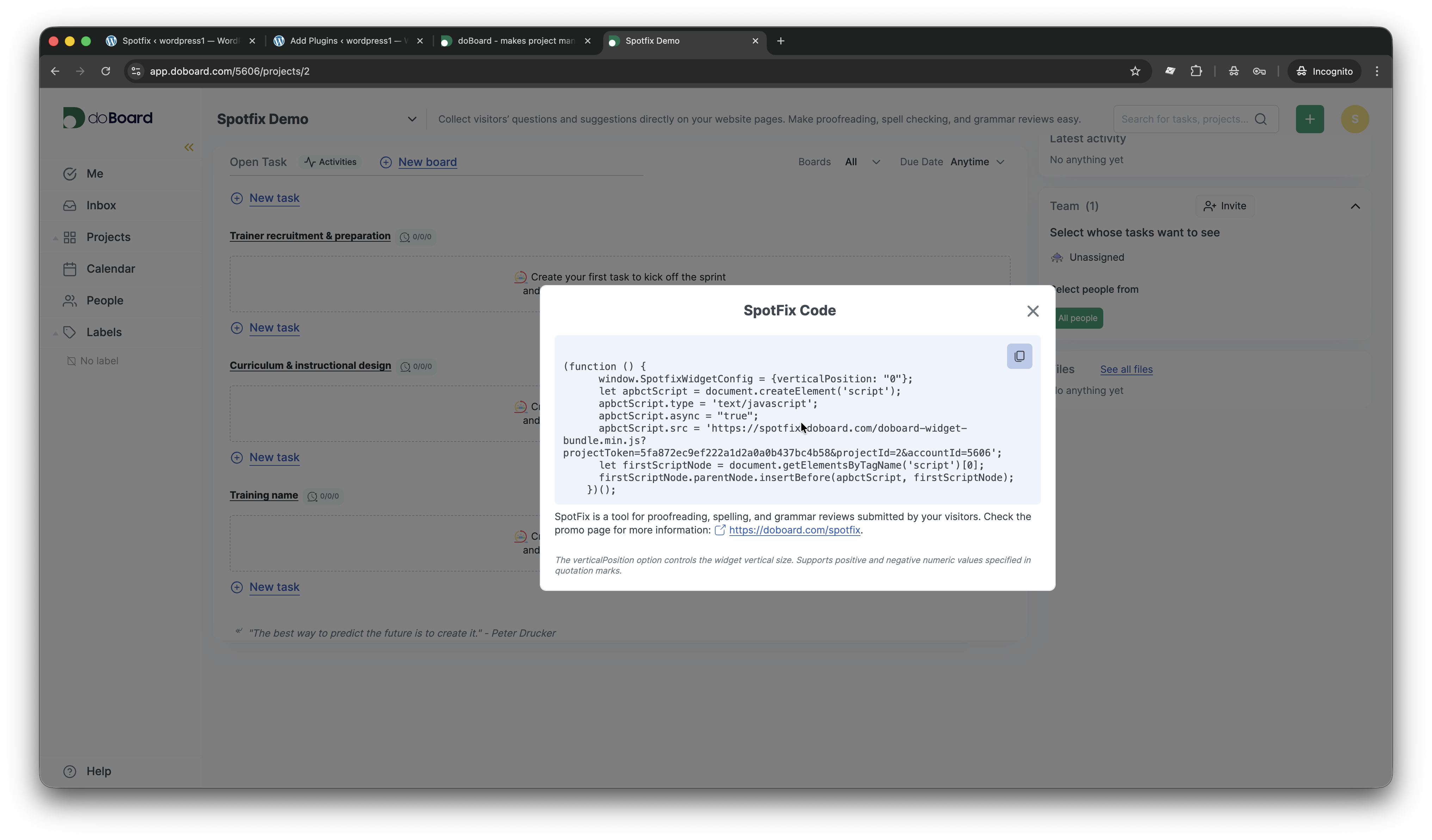This screenshot has width=1432, height=840.
Task: Enable the All people selection
Action: tap(1078, 318)
